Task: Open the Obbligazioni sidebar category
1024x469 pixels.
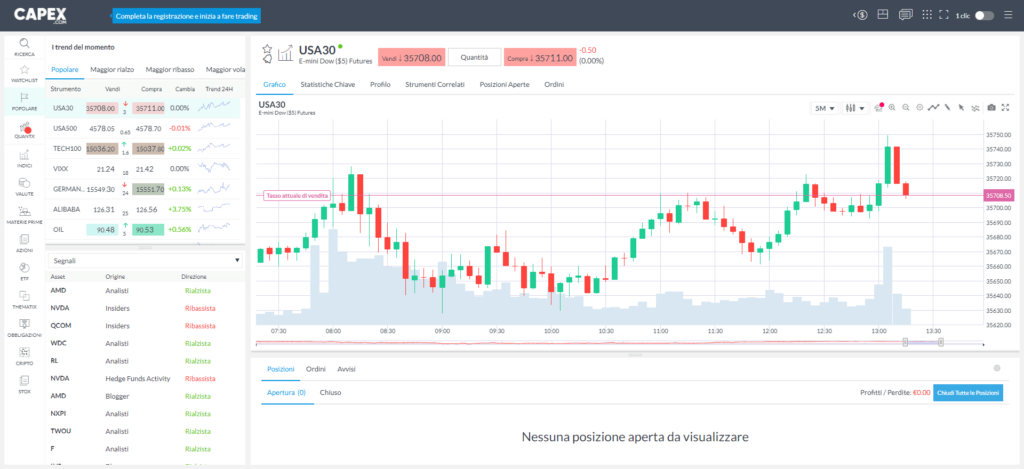Action: (24, 327)
